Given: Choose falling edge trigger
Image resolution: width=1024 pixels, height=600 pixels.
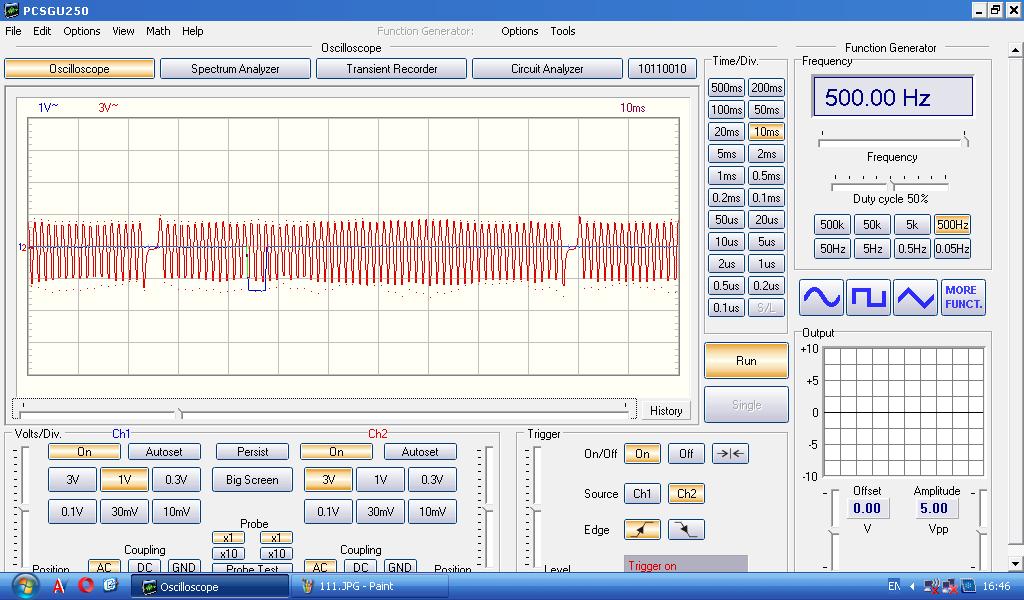Looking at the screenshot, I should [686, 530].
